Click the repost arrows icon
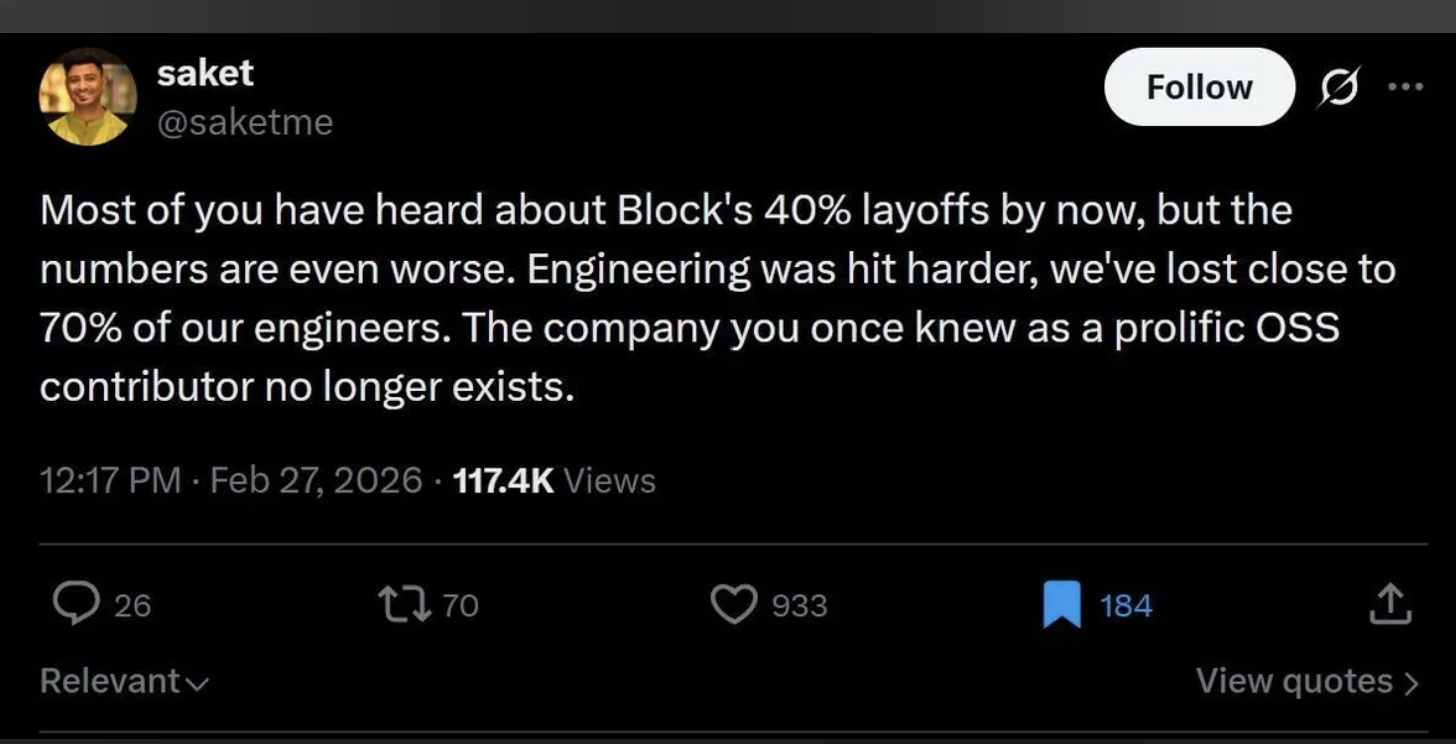1456x744 pixels. pos(404,605)
